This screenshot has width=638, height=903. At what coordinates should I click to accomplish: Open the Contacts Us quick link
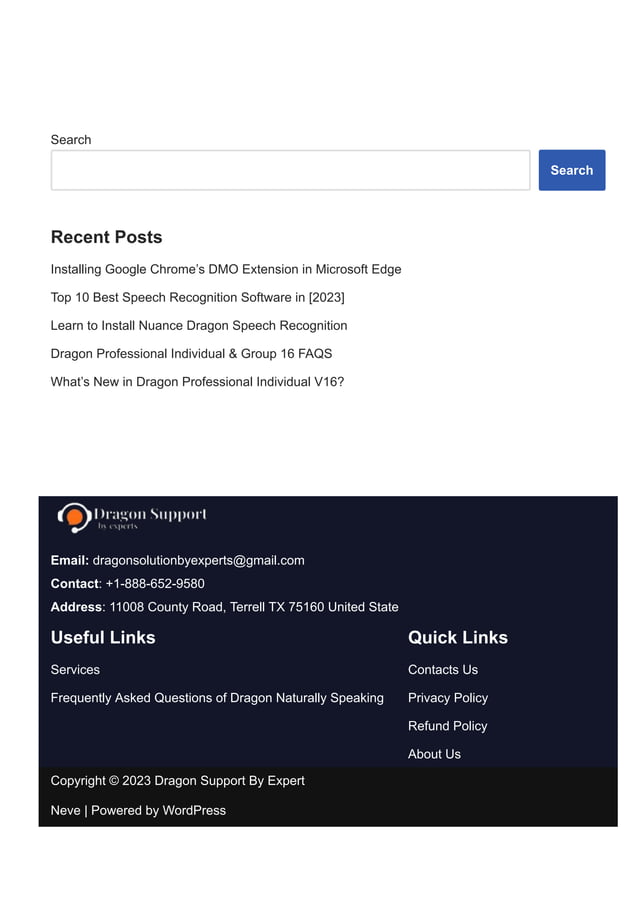click(x=443, y=669)
